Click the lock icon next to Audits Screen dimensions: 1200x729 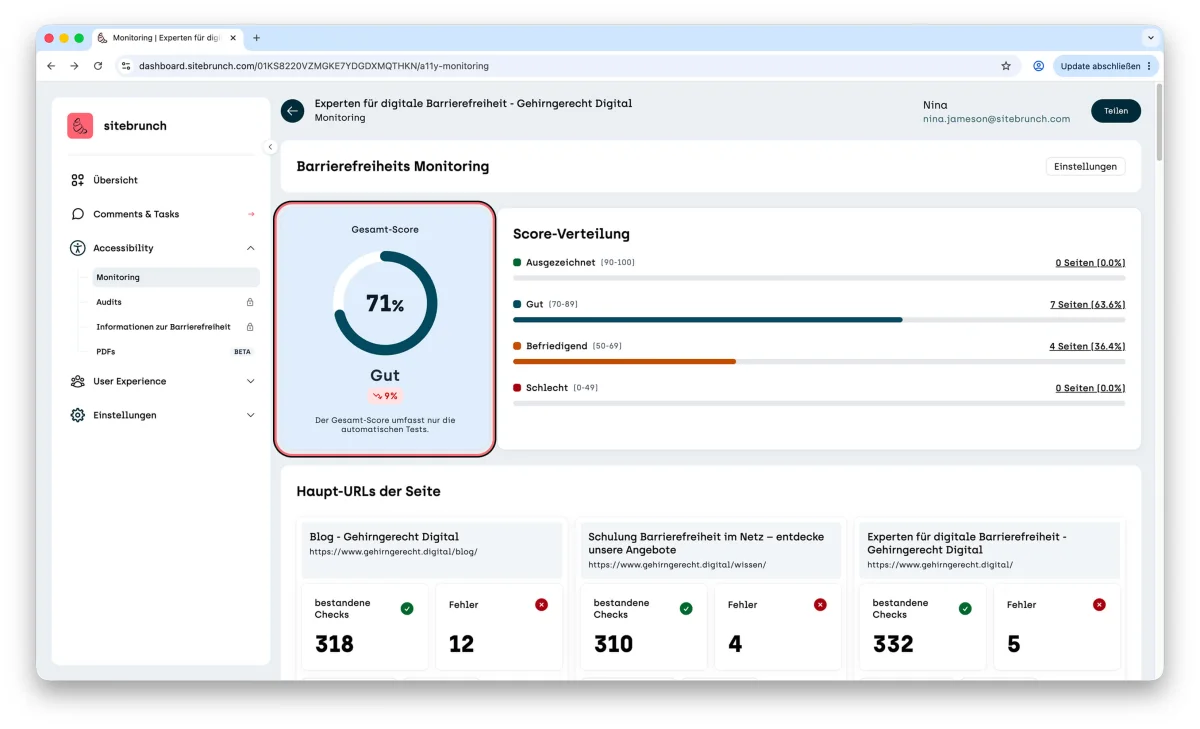tap(250, 302)
